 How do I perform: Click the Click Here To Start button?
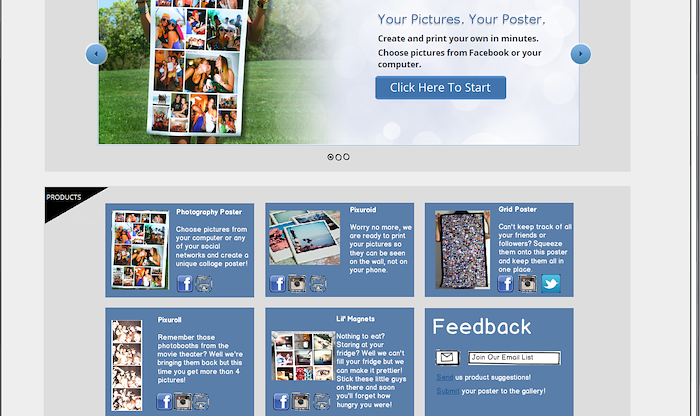point(441,87)
